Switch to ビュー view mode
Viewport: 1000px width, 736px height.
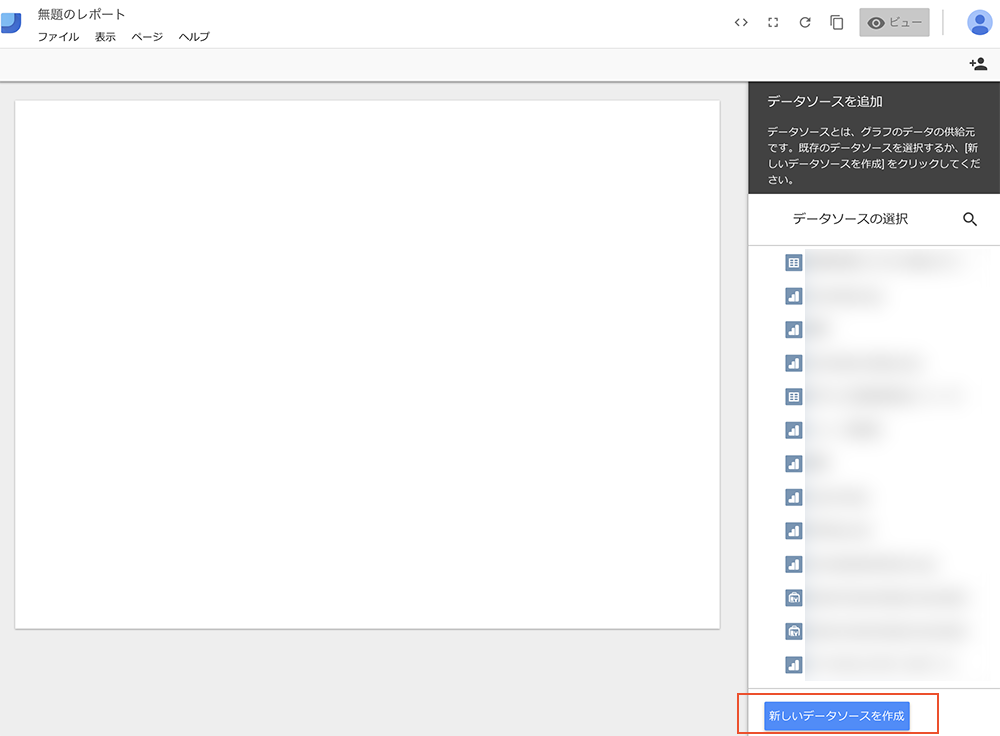click(894, 23)
